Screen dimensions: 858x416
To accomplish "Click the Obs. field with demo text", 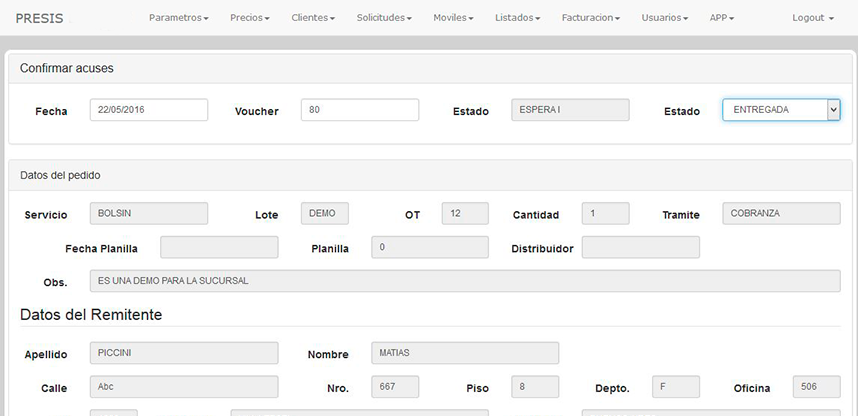I will click(x=464, y=281).
